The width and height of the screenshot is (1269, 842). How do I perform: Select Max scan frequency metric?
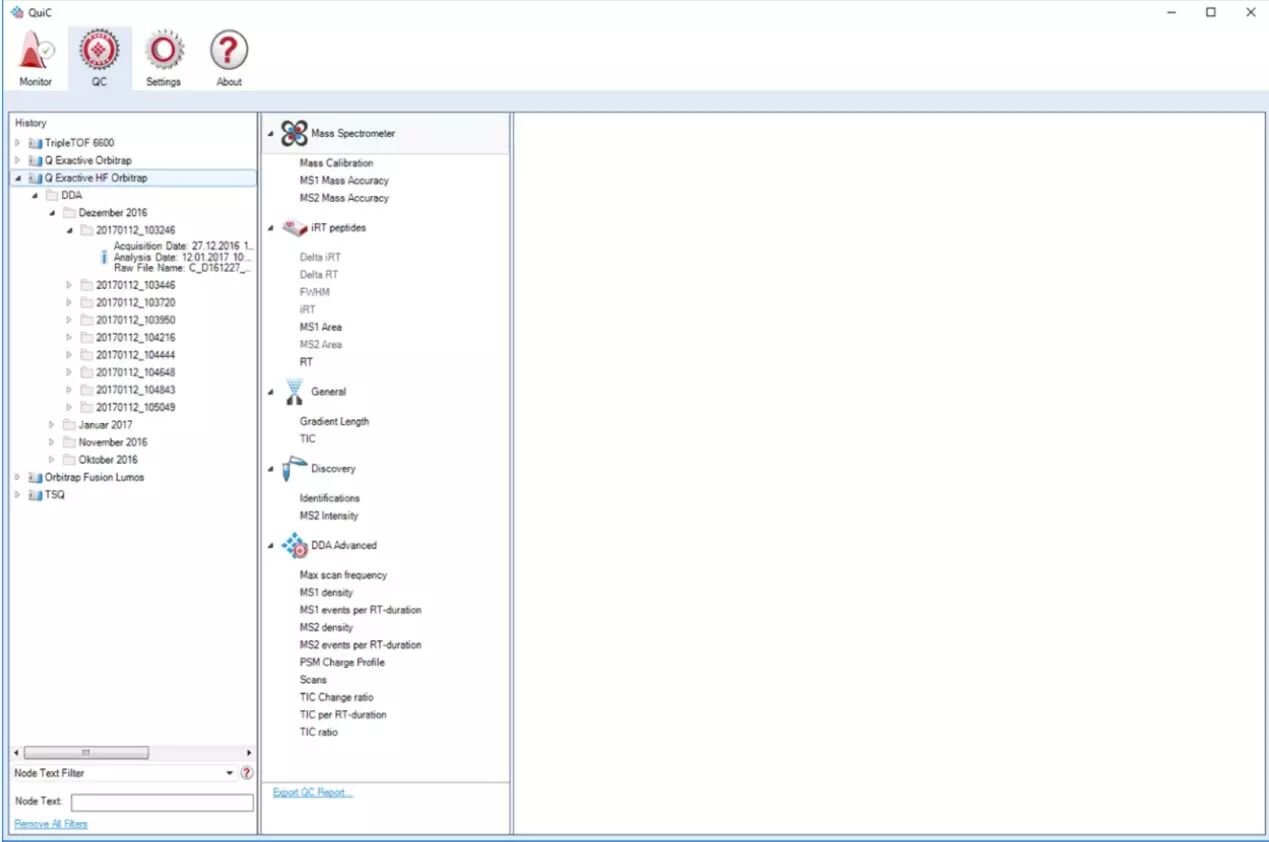coord(343,575)
